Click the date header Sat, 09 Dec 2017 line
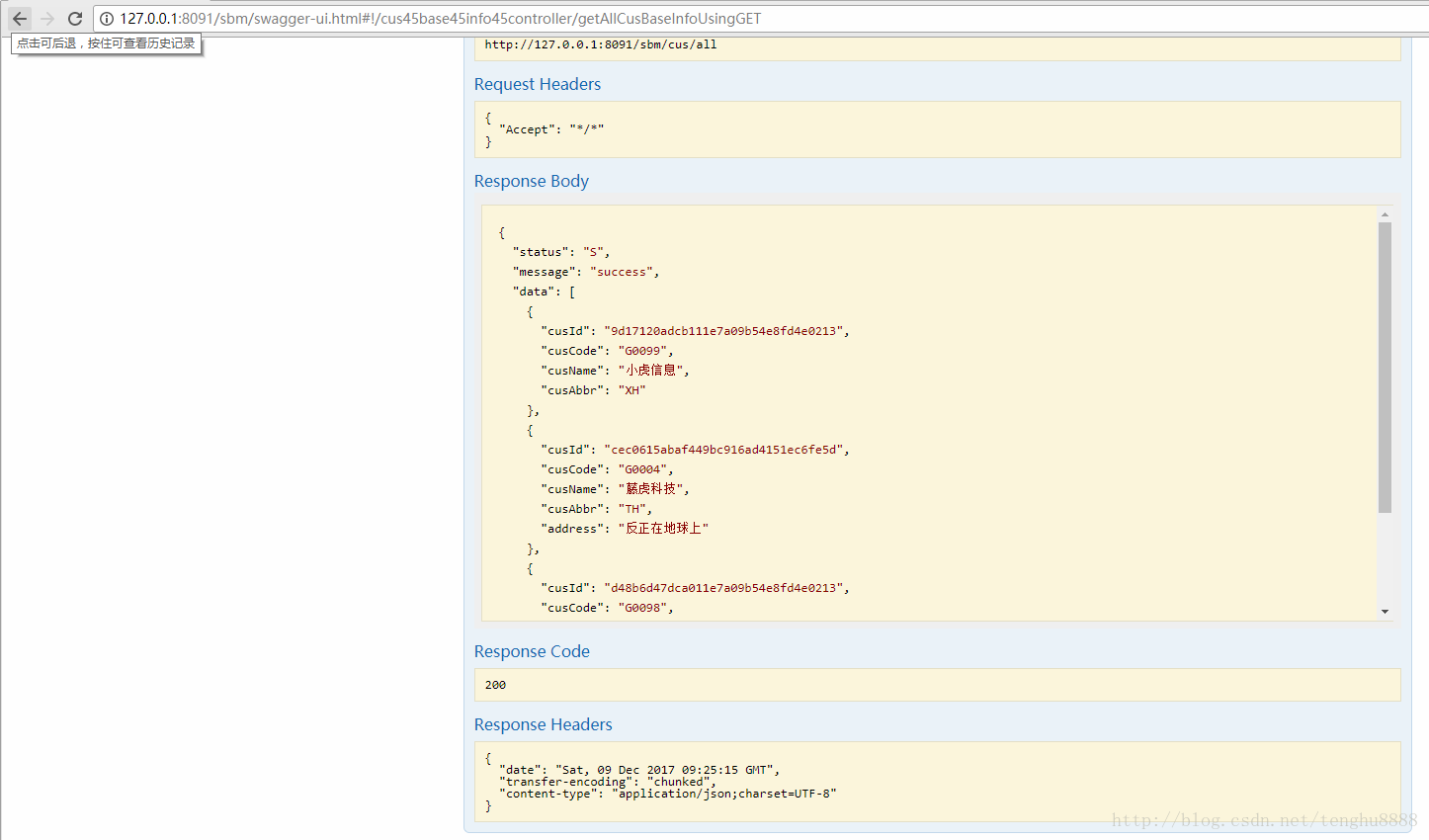Image resolution: width=1429 pixels, height=840 pixels. [639, 770]
